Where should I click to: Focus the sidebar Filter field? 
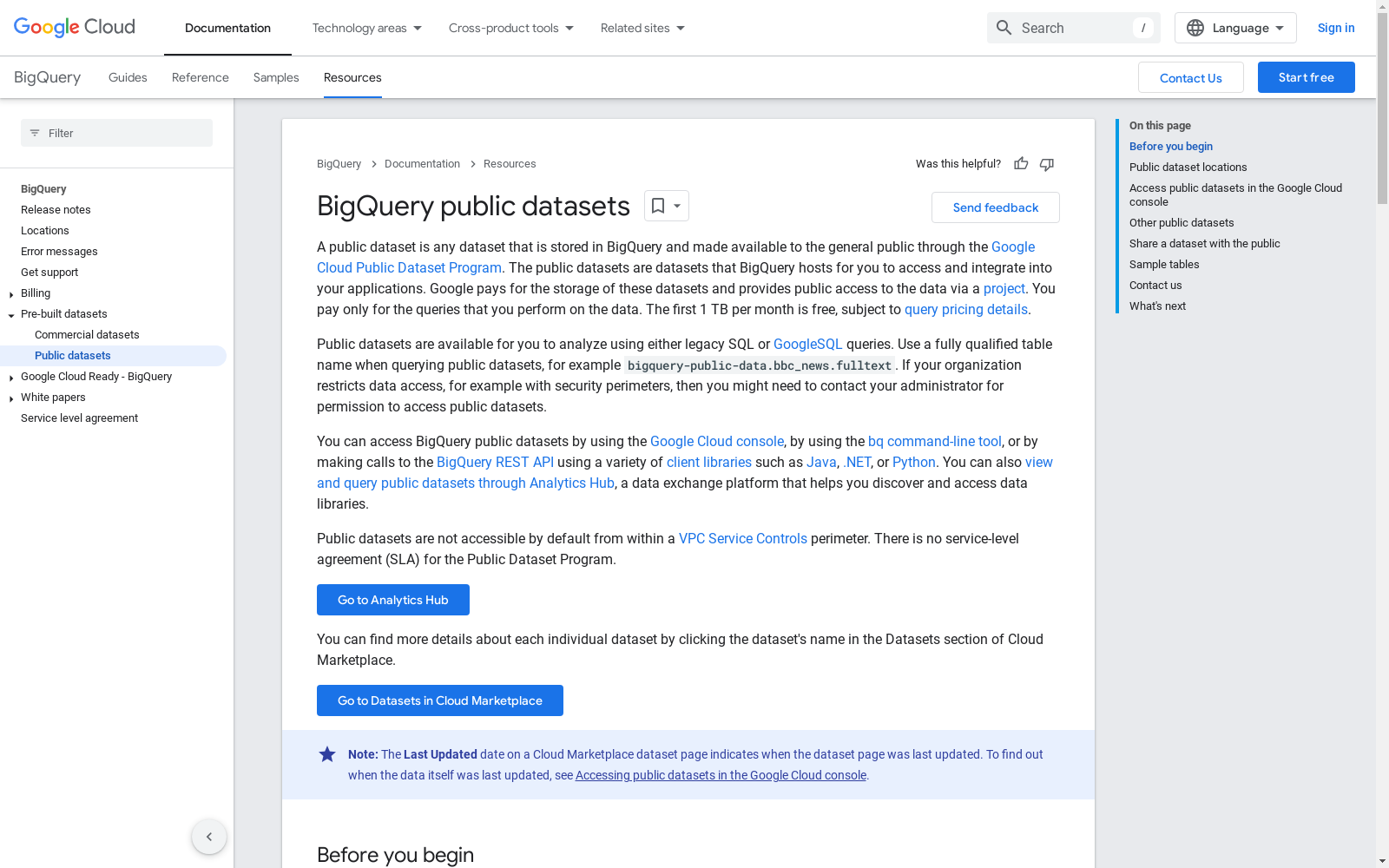click(116, 133)
